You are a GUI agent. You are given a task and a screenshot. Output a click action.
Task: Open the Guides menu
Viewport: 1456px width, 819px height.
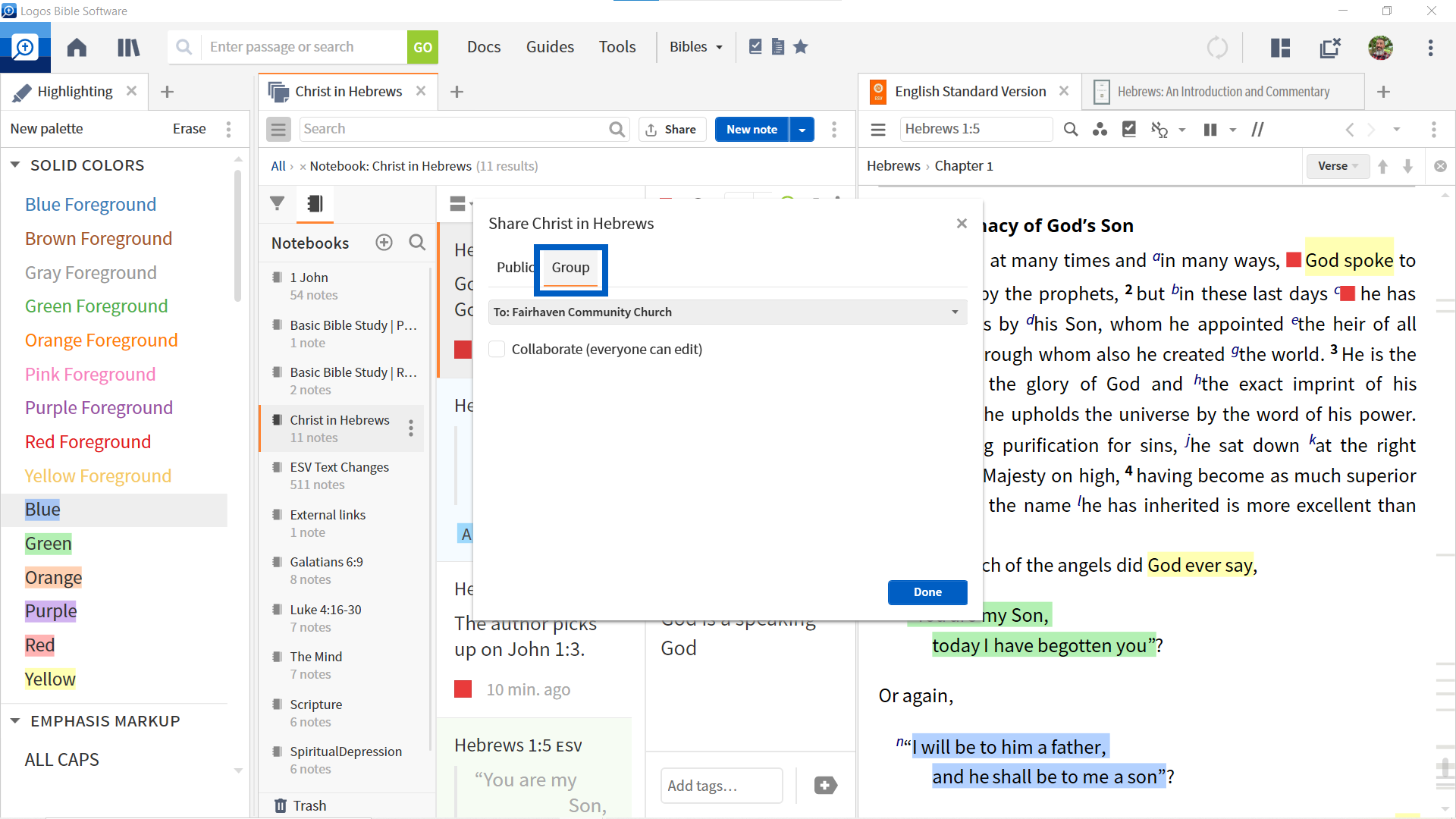(x=550, y=47)
